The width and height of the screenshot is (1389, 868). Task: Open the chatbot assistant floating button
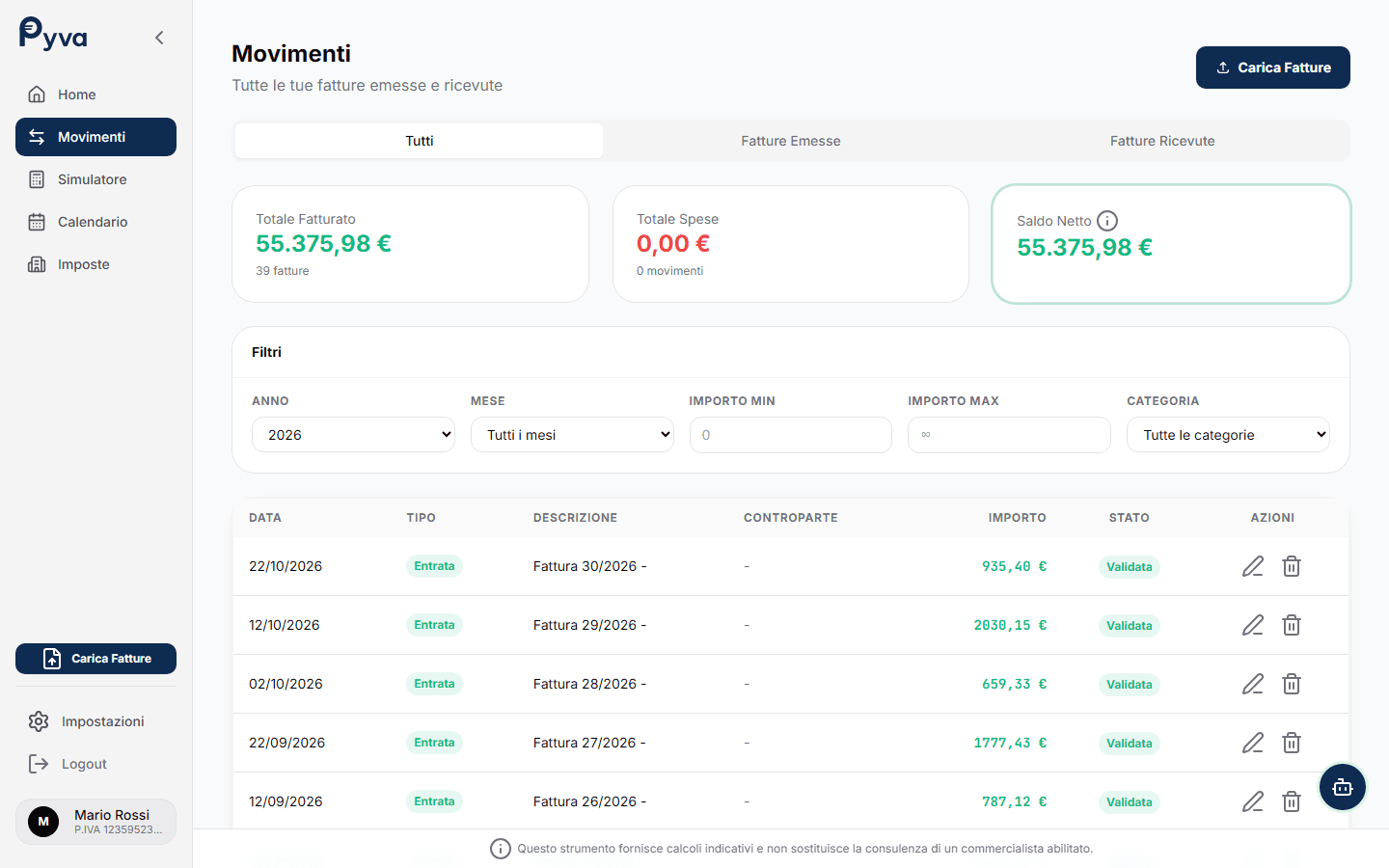point(1342,787)
